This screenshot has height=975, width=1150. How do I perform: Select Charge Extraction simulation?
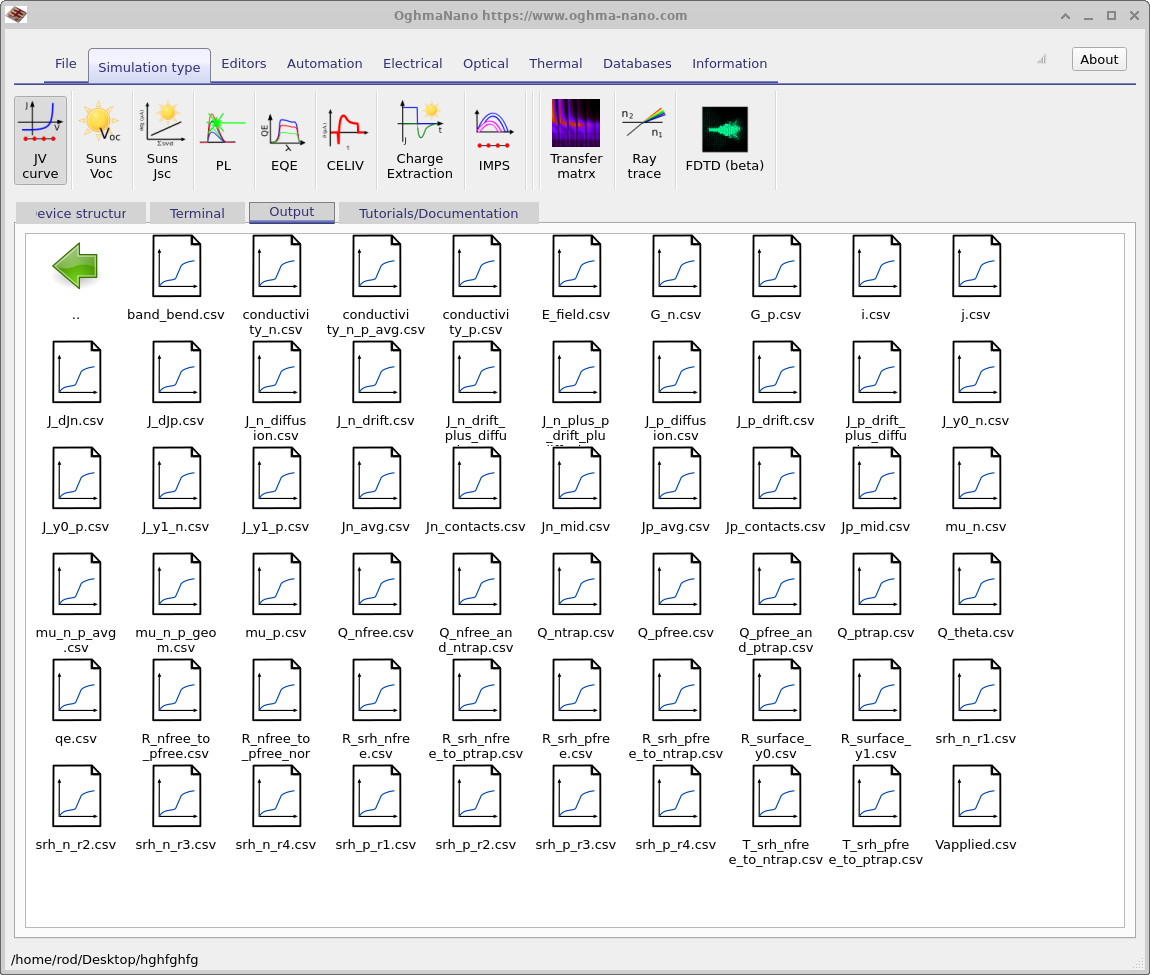(420, 140)
